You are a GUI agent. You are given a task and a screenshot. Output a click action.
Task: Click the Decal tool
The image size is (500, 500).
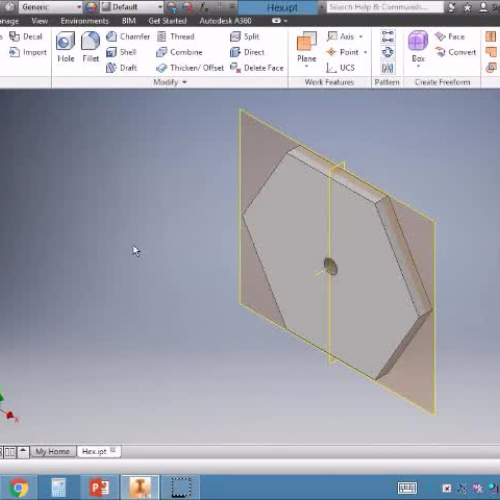(x=26, y=36)
